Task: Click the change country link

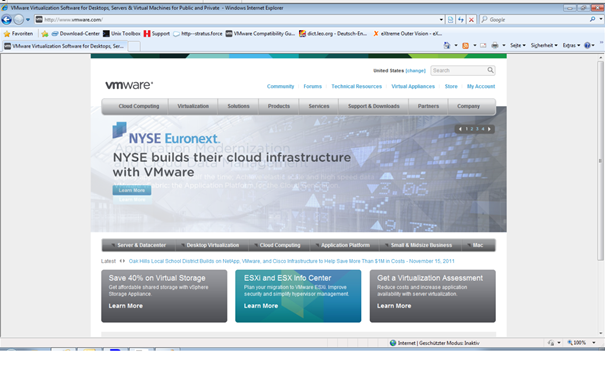Action: (416, 71)
